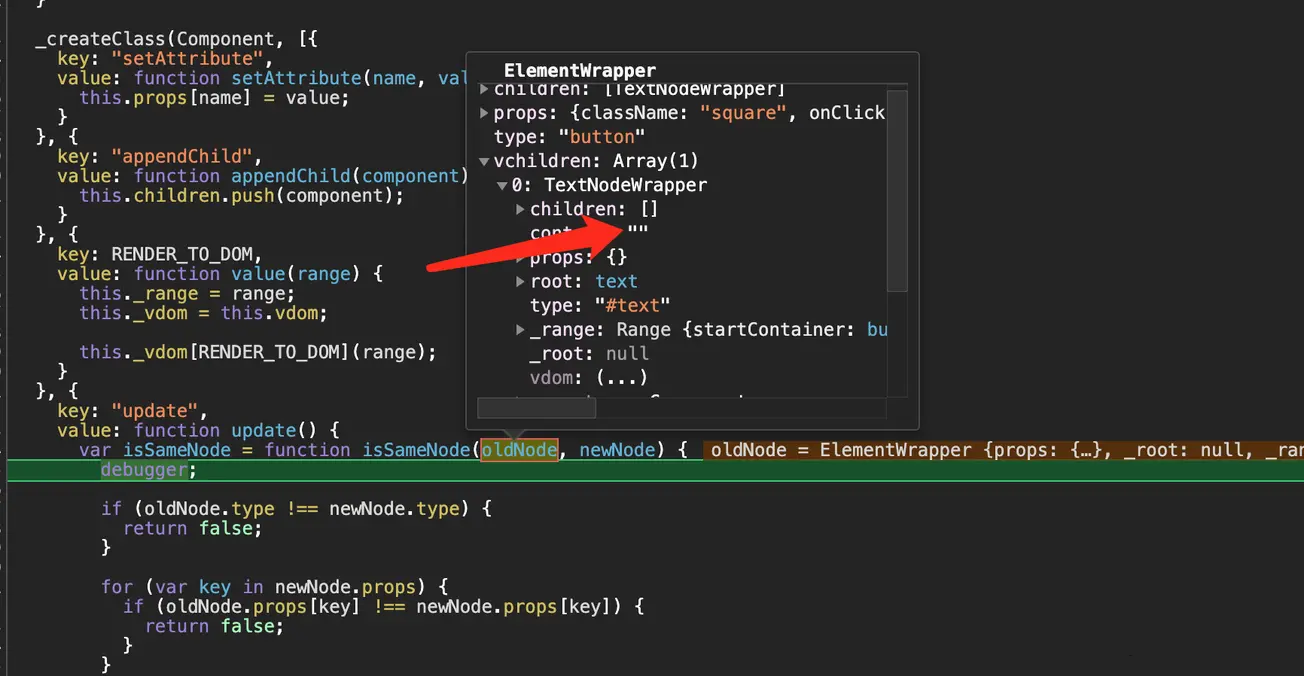Click the horizontal scrollbar below the popup
This screenshot has width=1304, height=676.
(536, 407)
